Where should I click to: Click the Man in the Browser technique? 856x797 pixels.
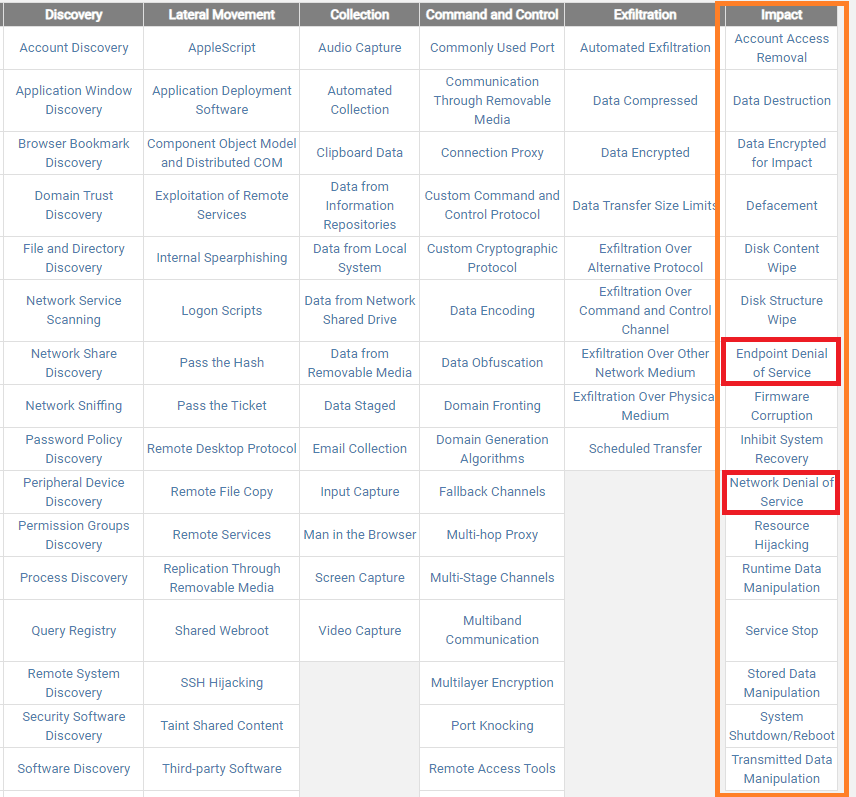359,535
